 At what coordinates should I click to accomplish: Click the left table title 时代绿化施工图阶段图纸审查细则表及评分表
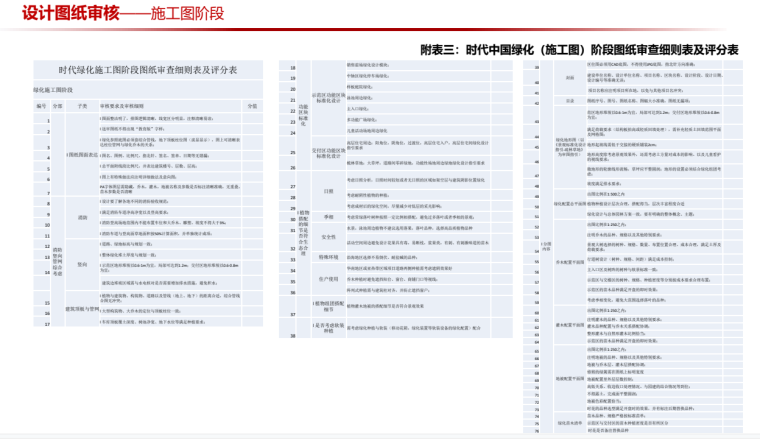(x=148, y=71)
